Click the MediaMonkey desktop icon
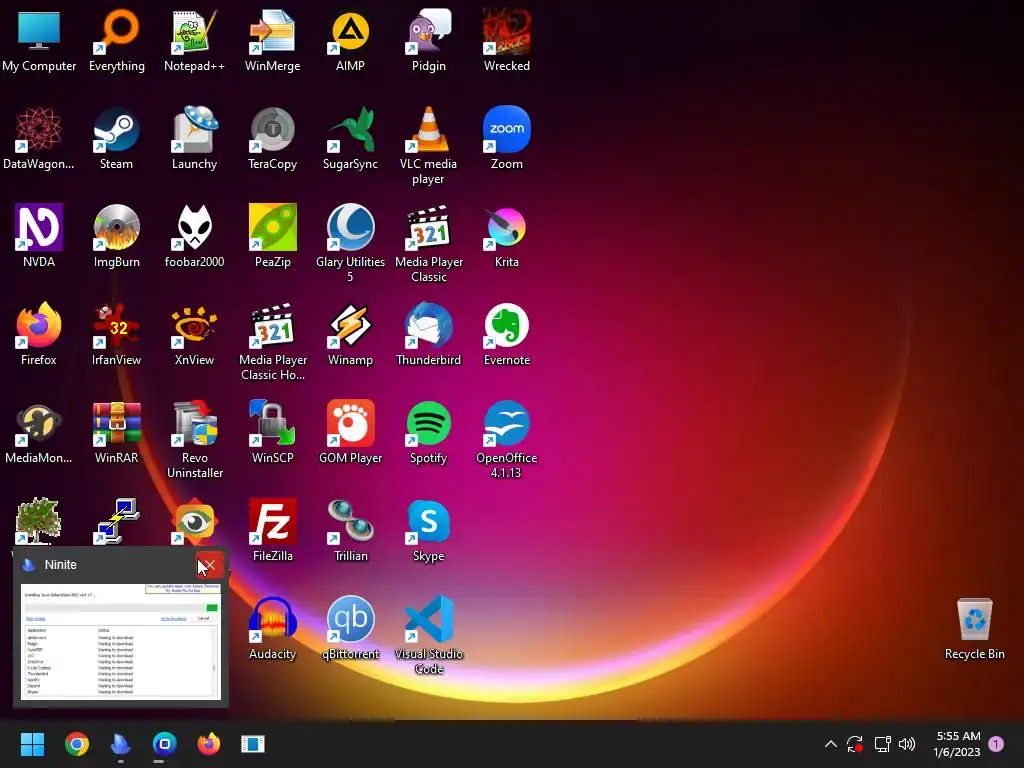This screenshot has height=768, width=1024. pos(39,432)
